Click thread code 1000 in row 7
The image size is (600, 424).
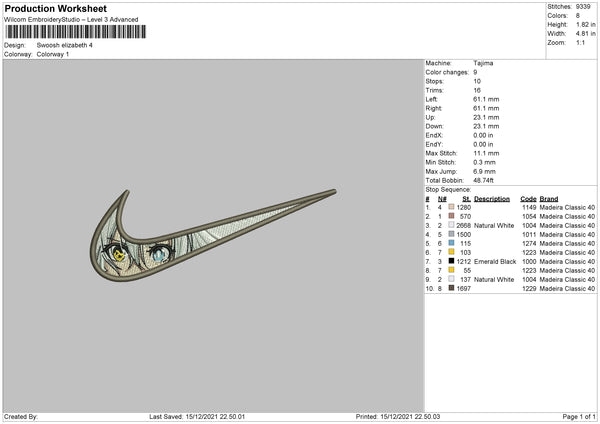[x=529, y=261]
